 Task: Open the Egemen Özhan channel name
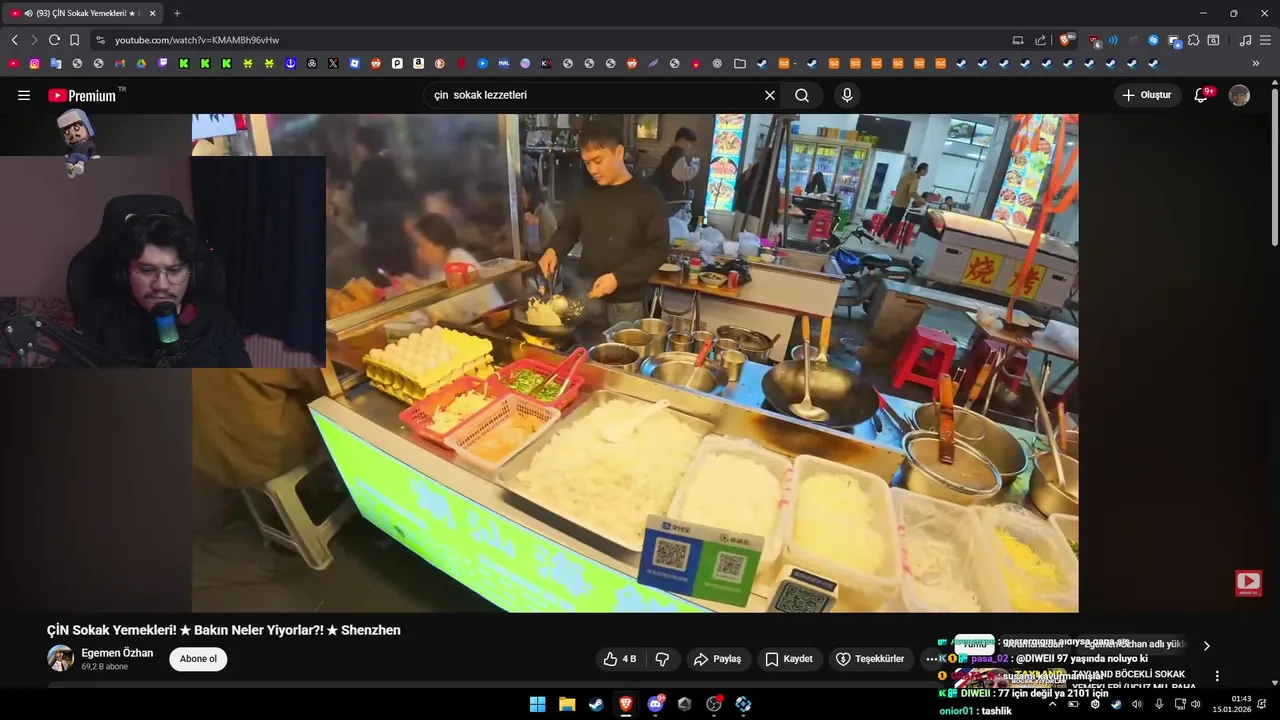pyautogui.click(x=117, y=653)
